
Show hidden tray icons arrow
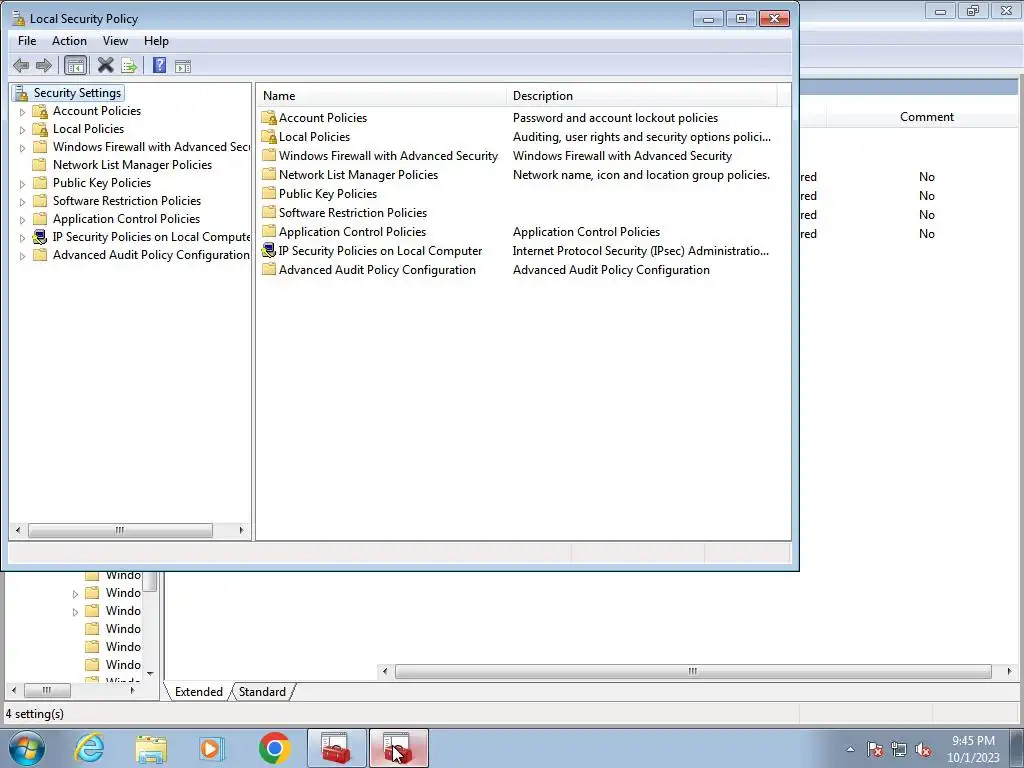tap(850, 750)
